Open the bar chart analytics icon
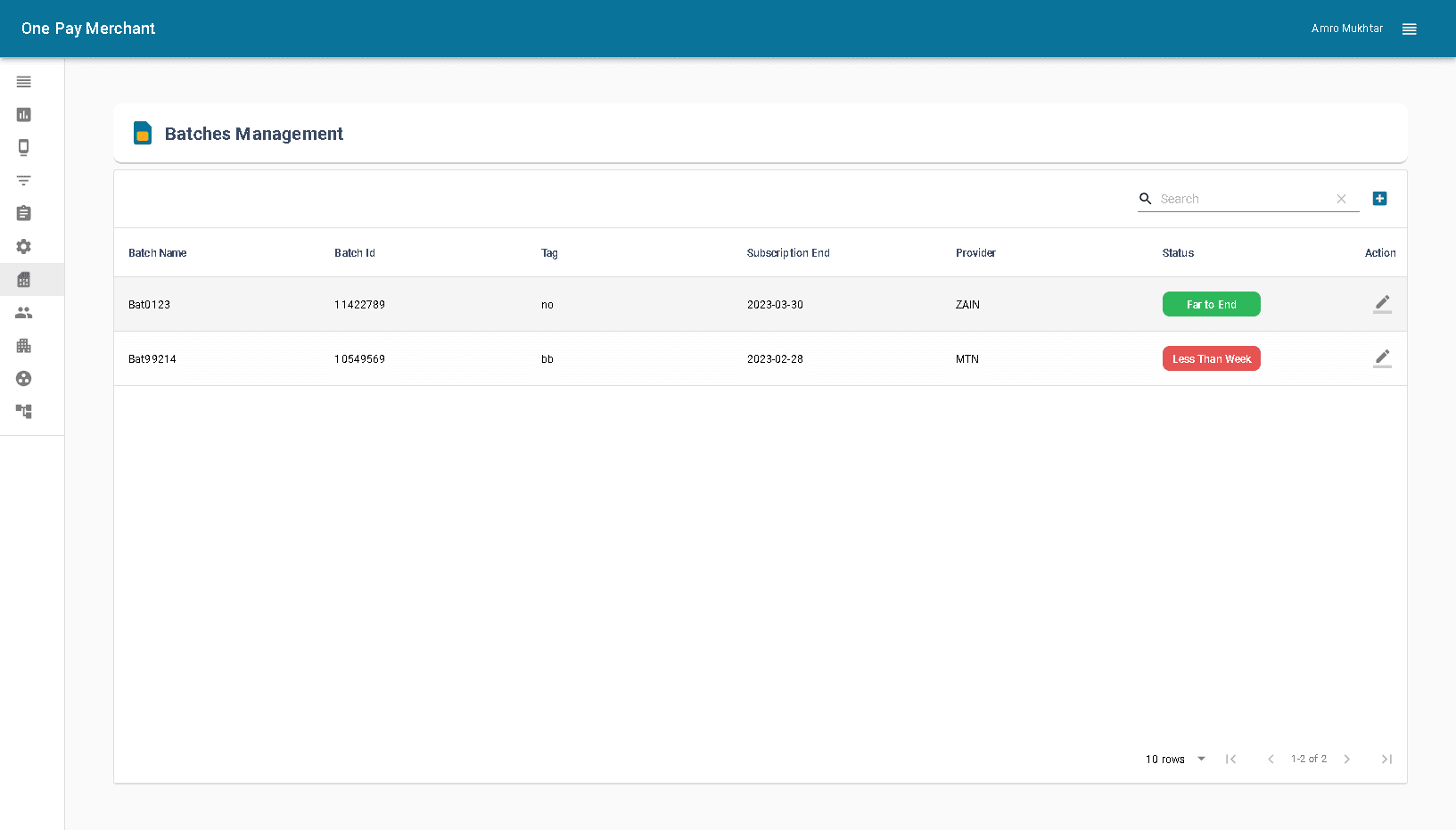1456x830 pixels. tap(23, 115)
